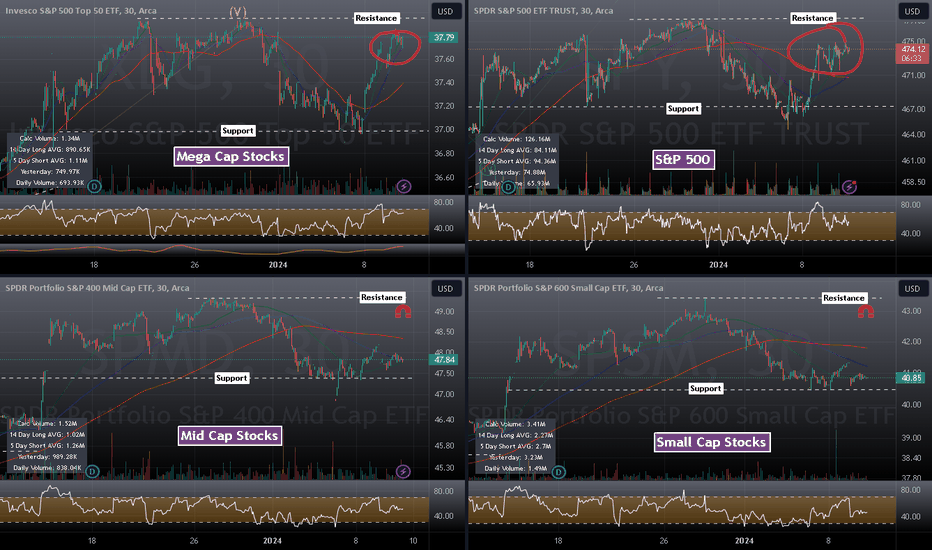The image size is (932, 550).
Task: Click '14 Day Long AVG: 84.11M' text
Action: pyautogui.click(x=518, y=150)
